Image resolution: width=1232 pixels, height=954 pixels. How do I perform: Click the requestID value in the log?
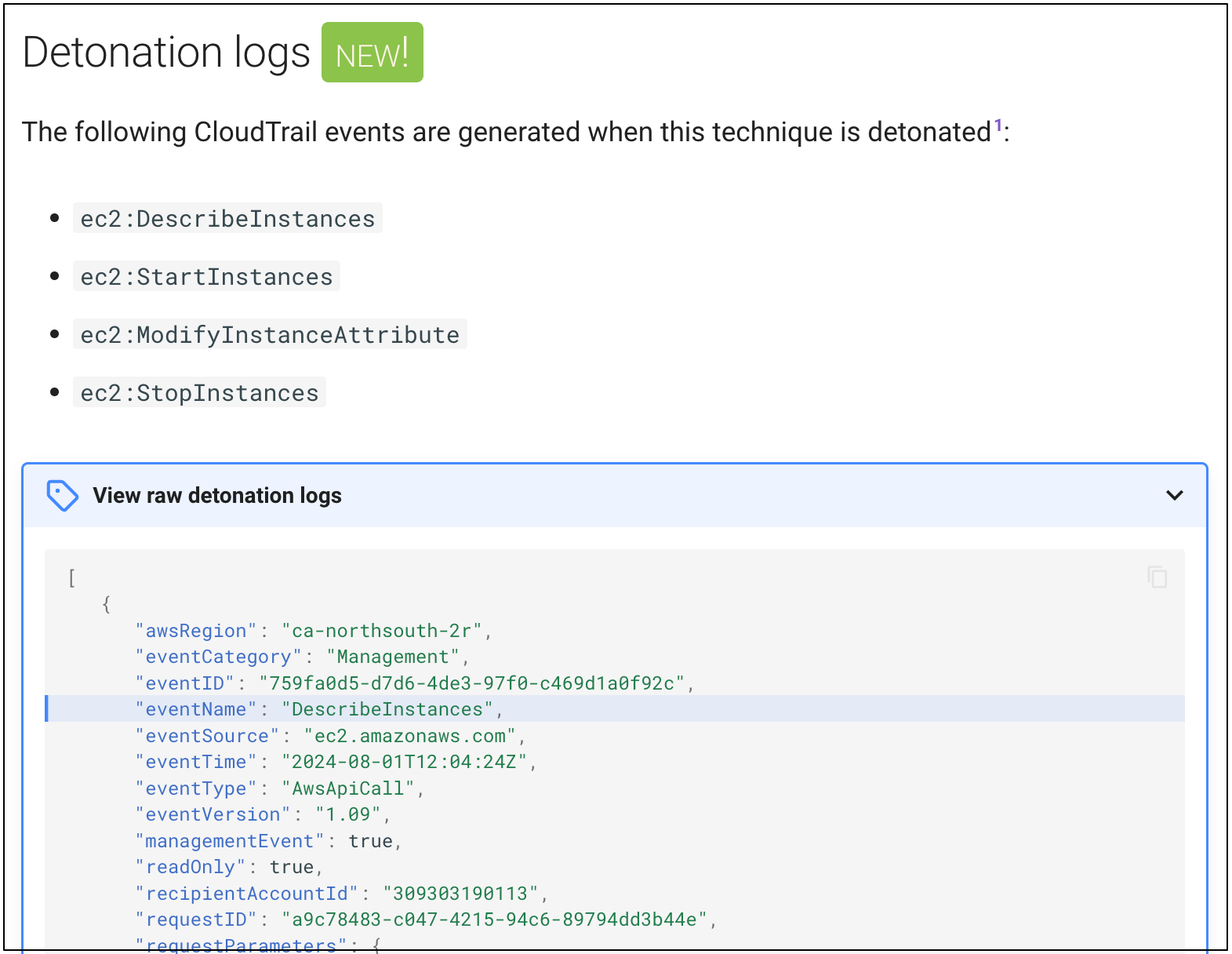(494, 919)
